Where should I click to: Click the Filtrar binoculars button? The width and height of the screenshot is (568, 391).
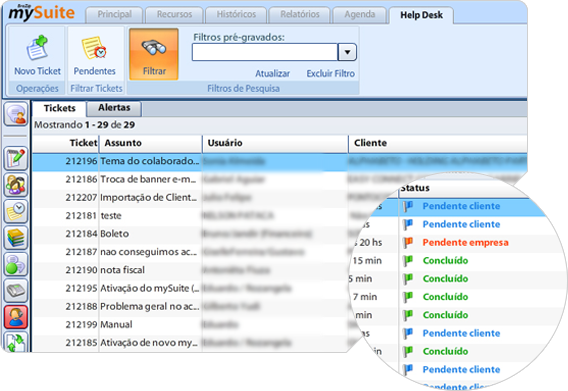pos(154,54)
